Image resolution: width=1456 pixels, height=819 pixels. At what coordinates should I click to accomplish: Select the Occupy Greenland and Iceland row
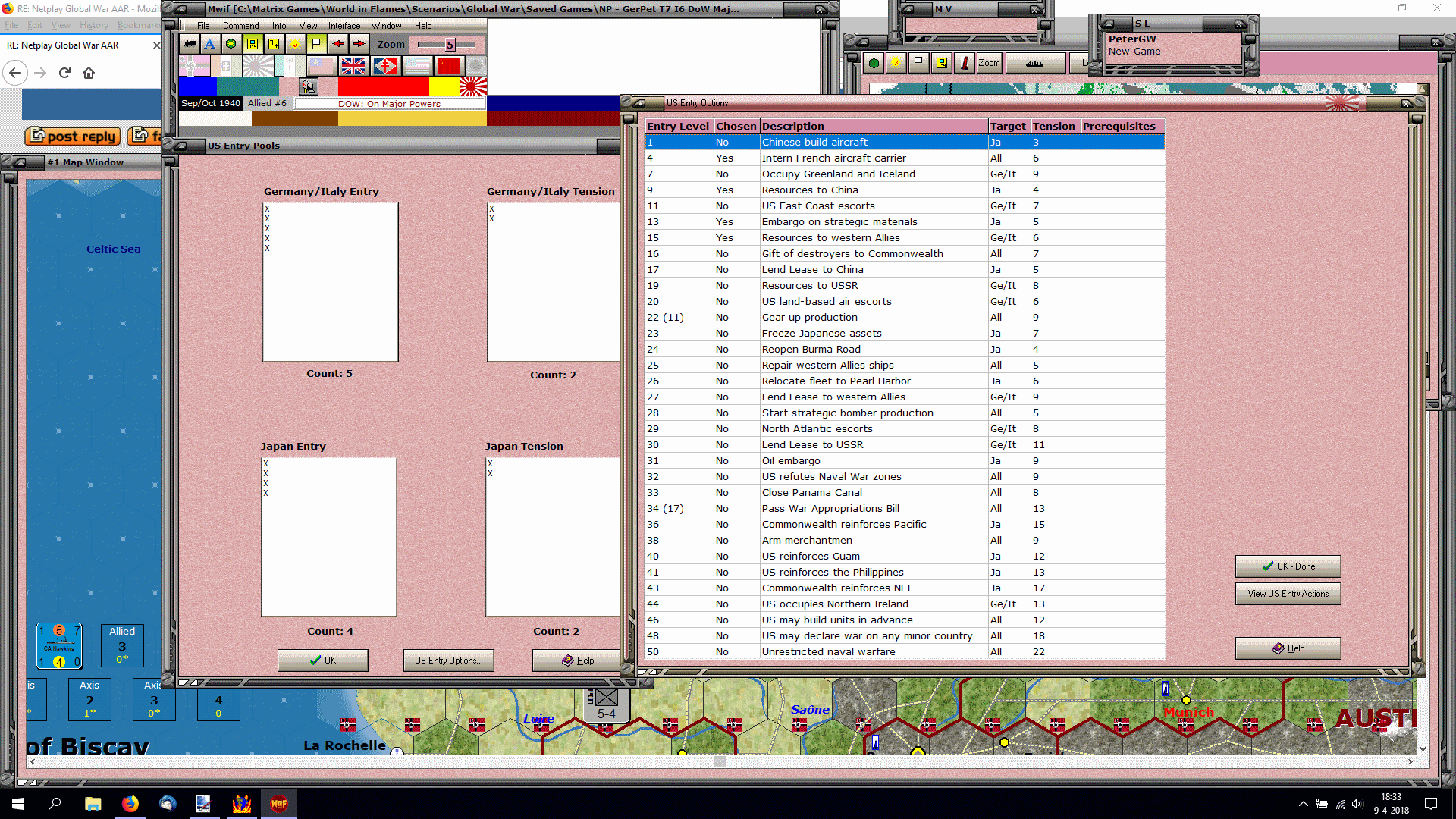click(x=905, y=174)
